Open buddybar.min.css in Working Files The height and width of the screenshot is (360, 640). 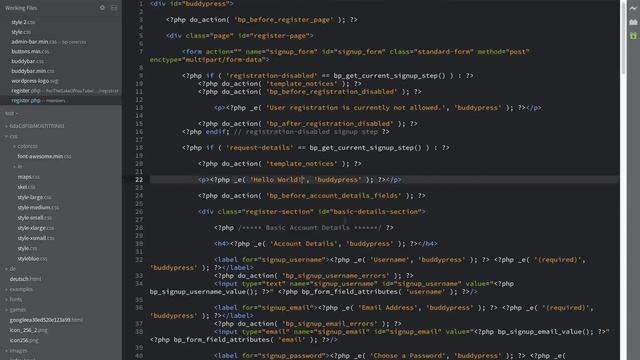[33, 71]
